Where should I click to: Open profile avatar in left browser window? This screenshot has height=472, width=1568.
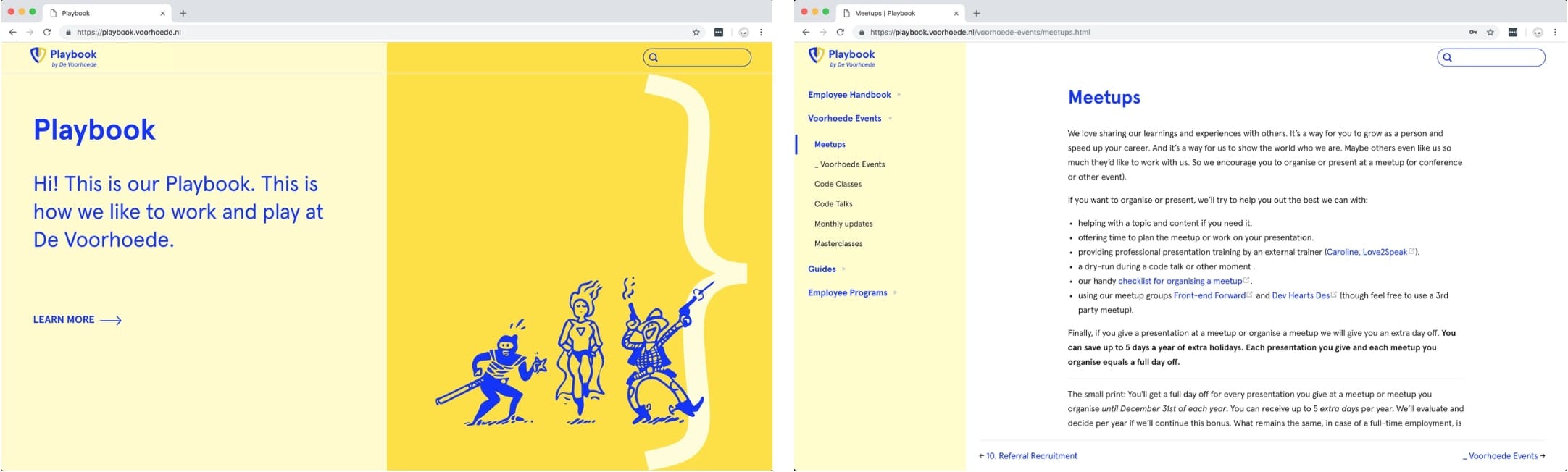tap(743, 32)
